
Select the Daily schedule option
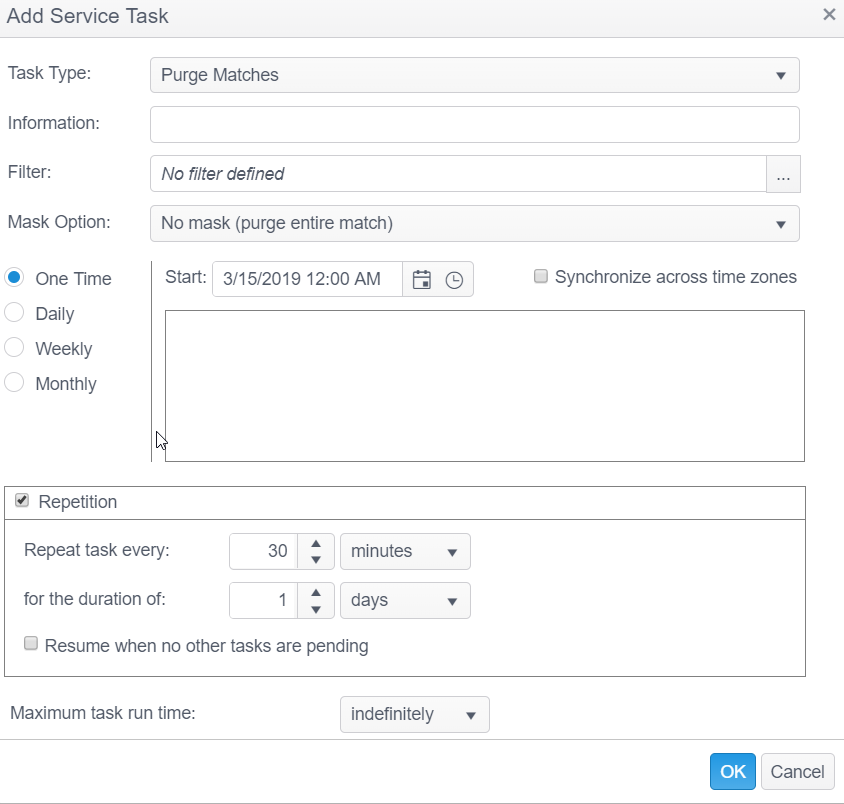14,313
